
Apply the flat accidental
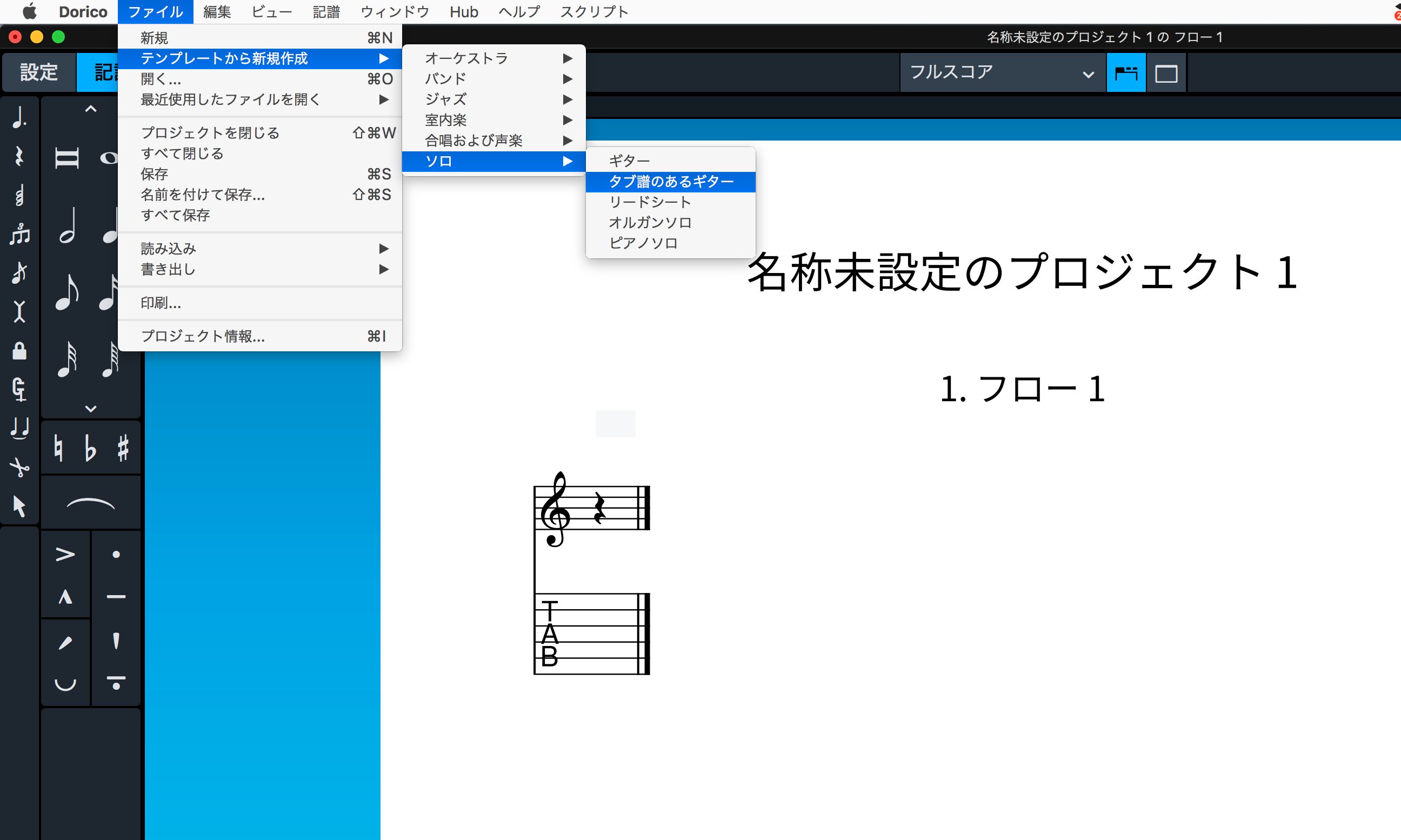90,448
